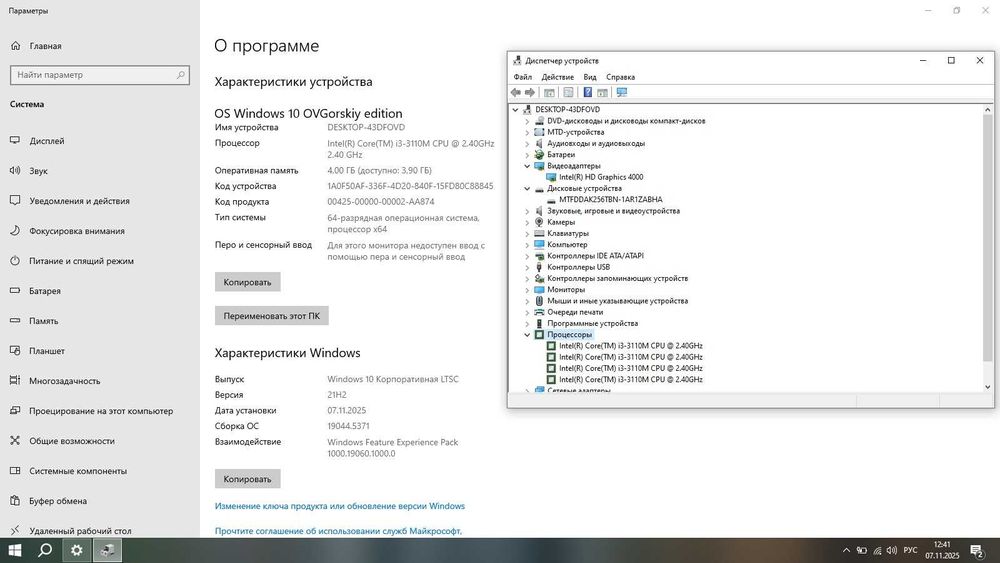Click Копировать under Windows specifications
The width and height of the screenshot is (1000, 563).
(x=247, y=479)
